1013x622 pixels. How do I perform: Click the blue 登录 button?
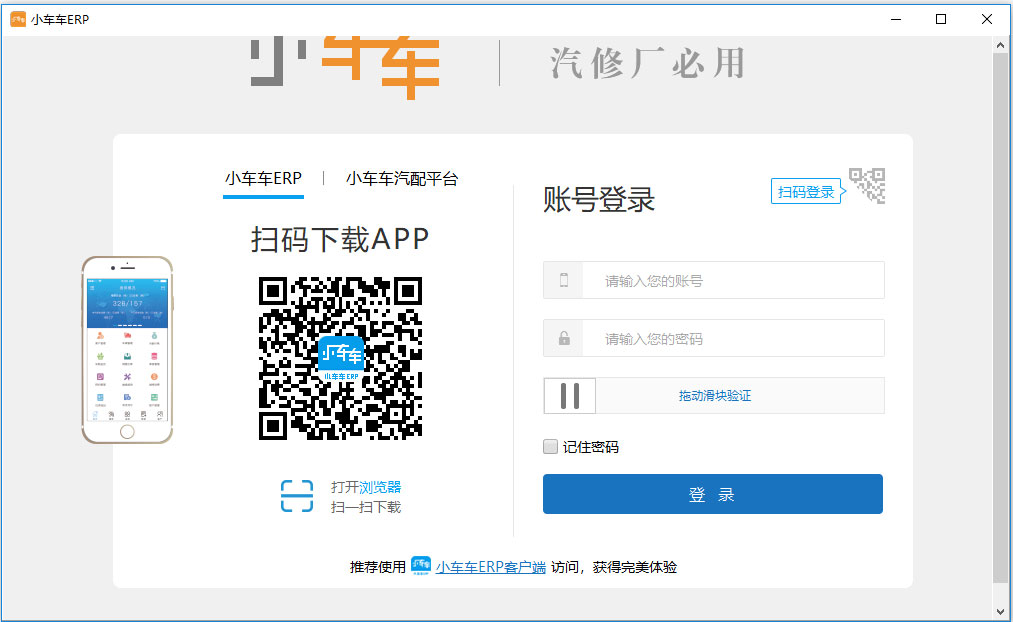(713, 494)
